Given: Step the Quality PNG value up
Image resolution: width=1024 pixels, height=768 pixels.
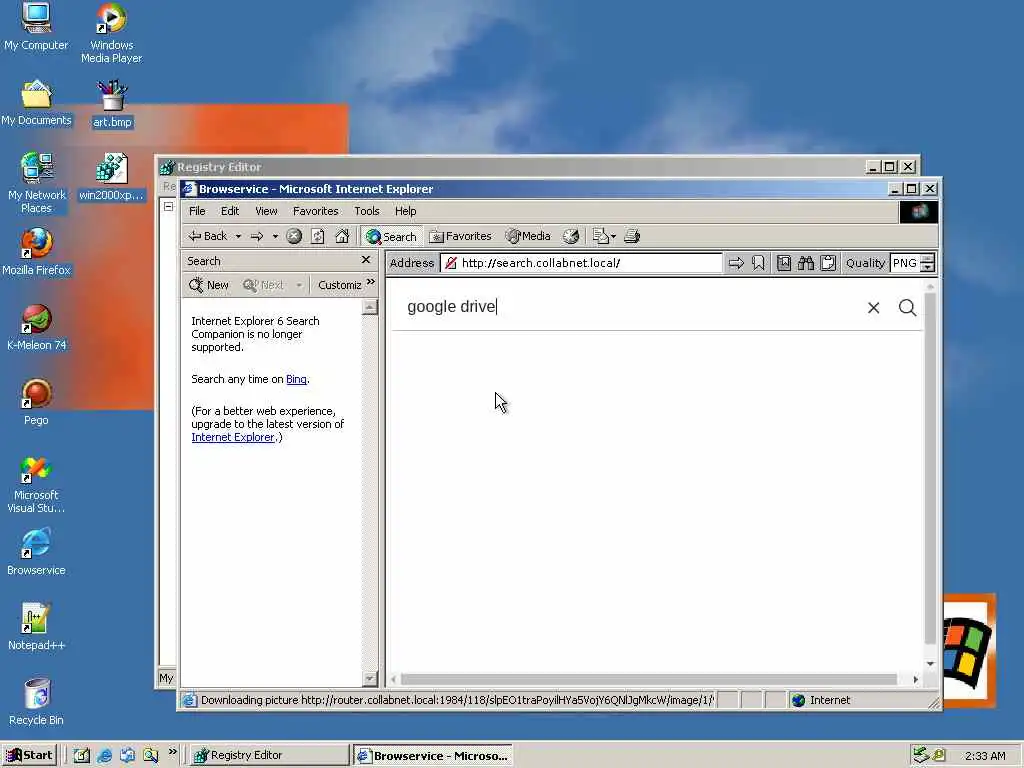Looking at the screenshot, I should [928, 259].
